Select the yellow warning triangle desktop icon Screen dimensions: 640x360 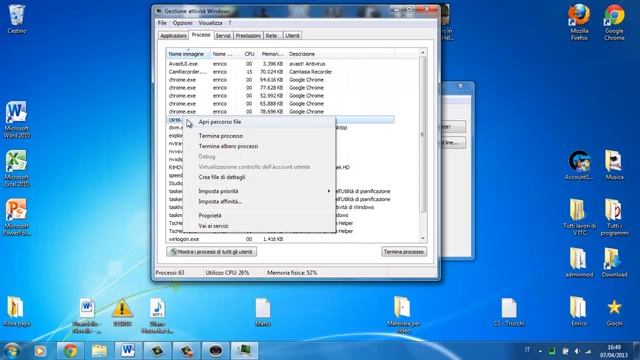point(122,312)
